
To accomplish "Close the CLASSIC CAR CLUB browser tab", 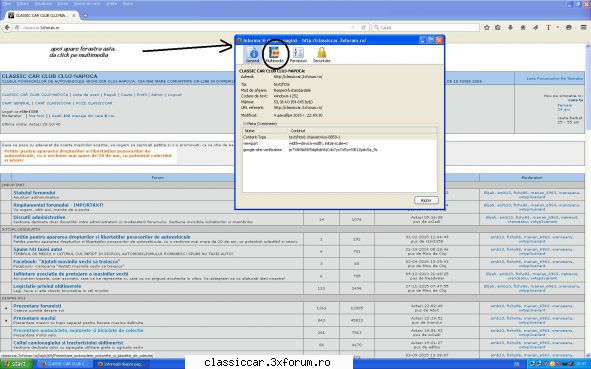I will 74,15.
